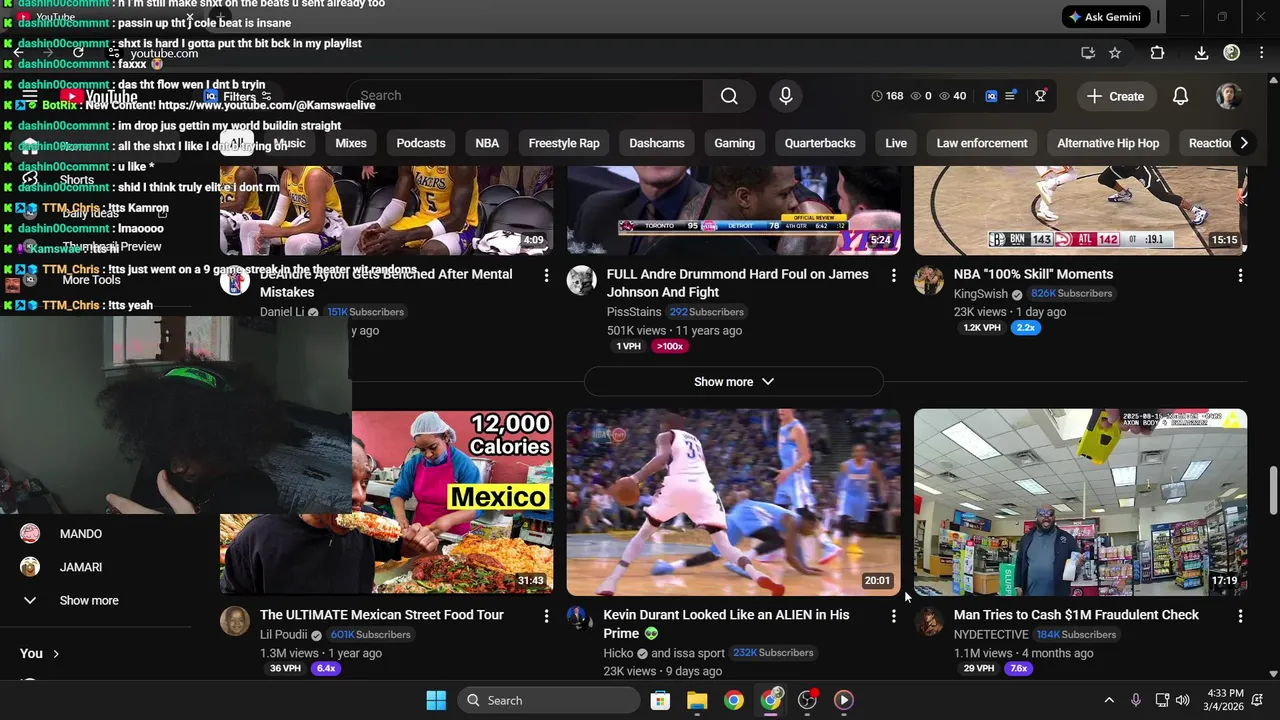Image resolution: width=1280 pixels, height=720 pixels.
Task: Select the Quarterbacks filter chip
Action: (820, 143)
